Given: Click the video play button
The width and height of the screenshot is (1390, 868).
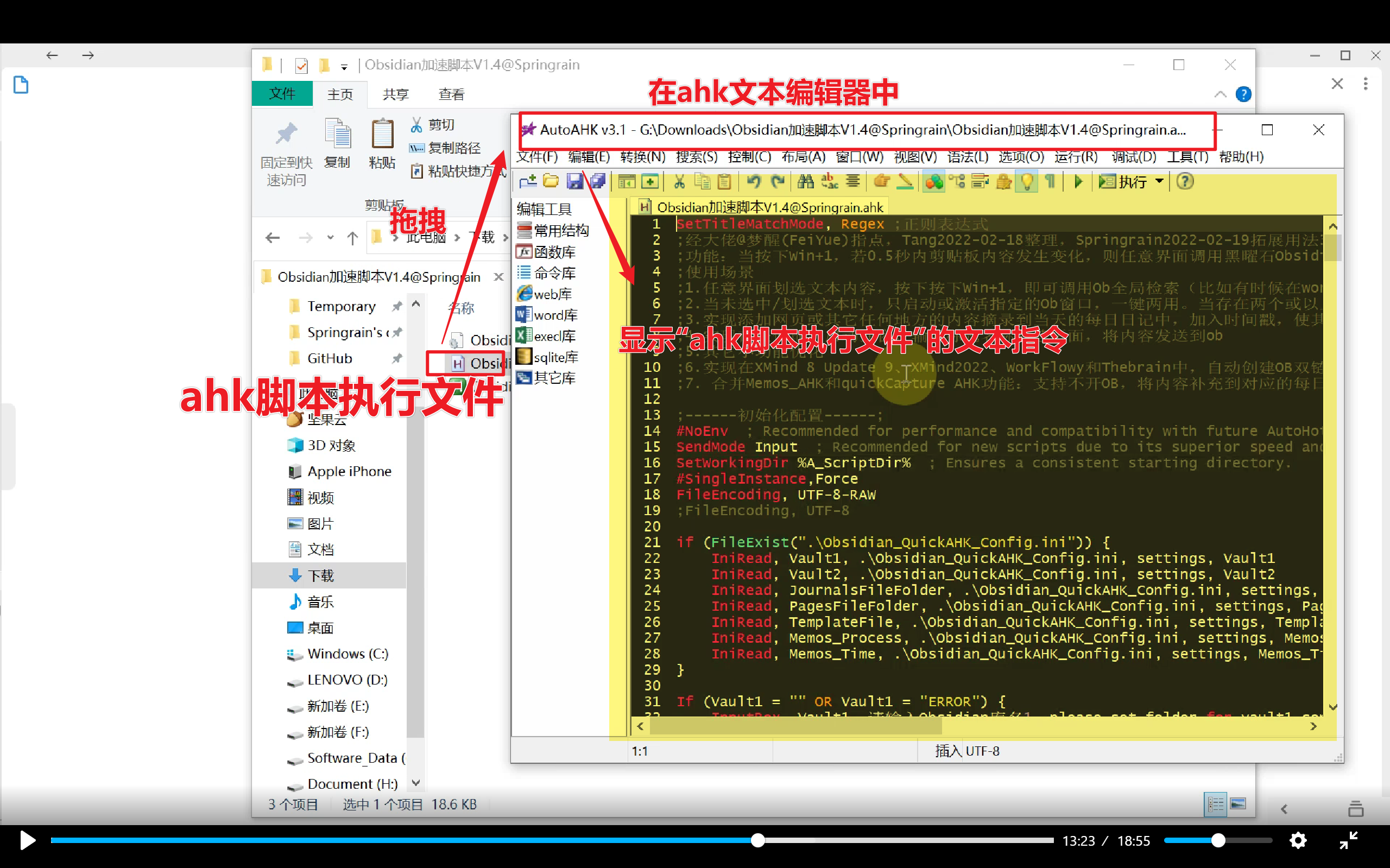Looking at the screenshot, I should click(x=27, y=840).
